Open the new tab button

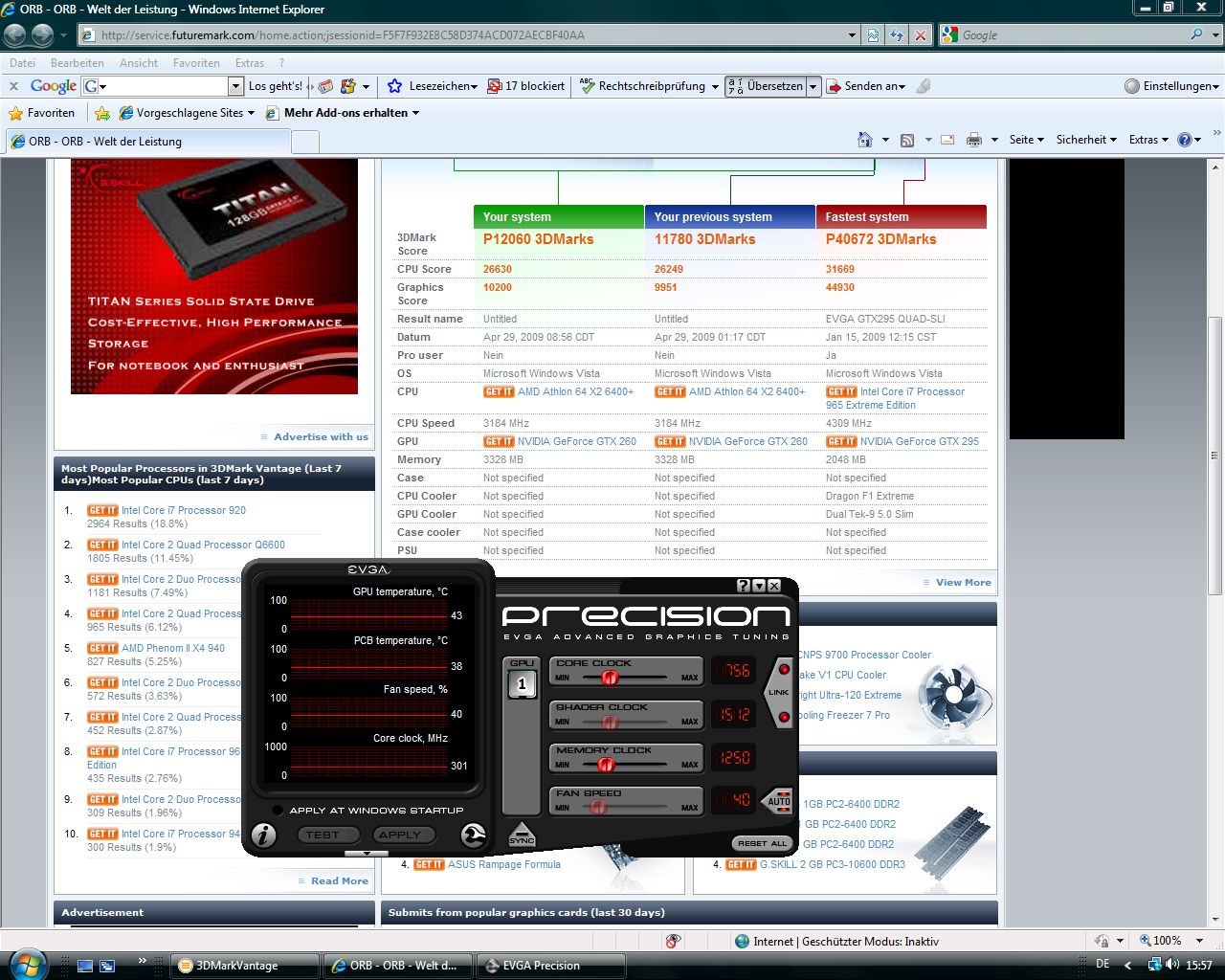click(305, 142)
